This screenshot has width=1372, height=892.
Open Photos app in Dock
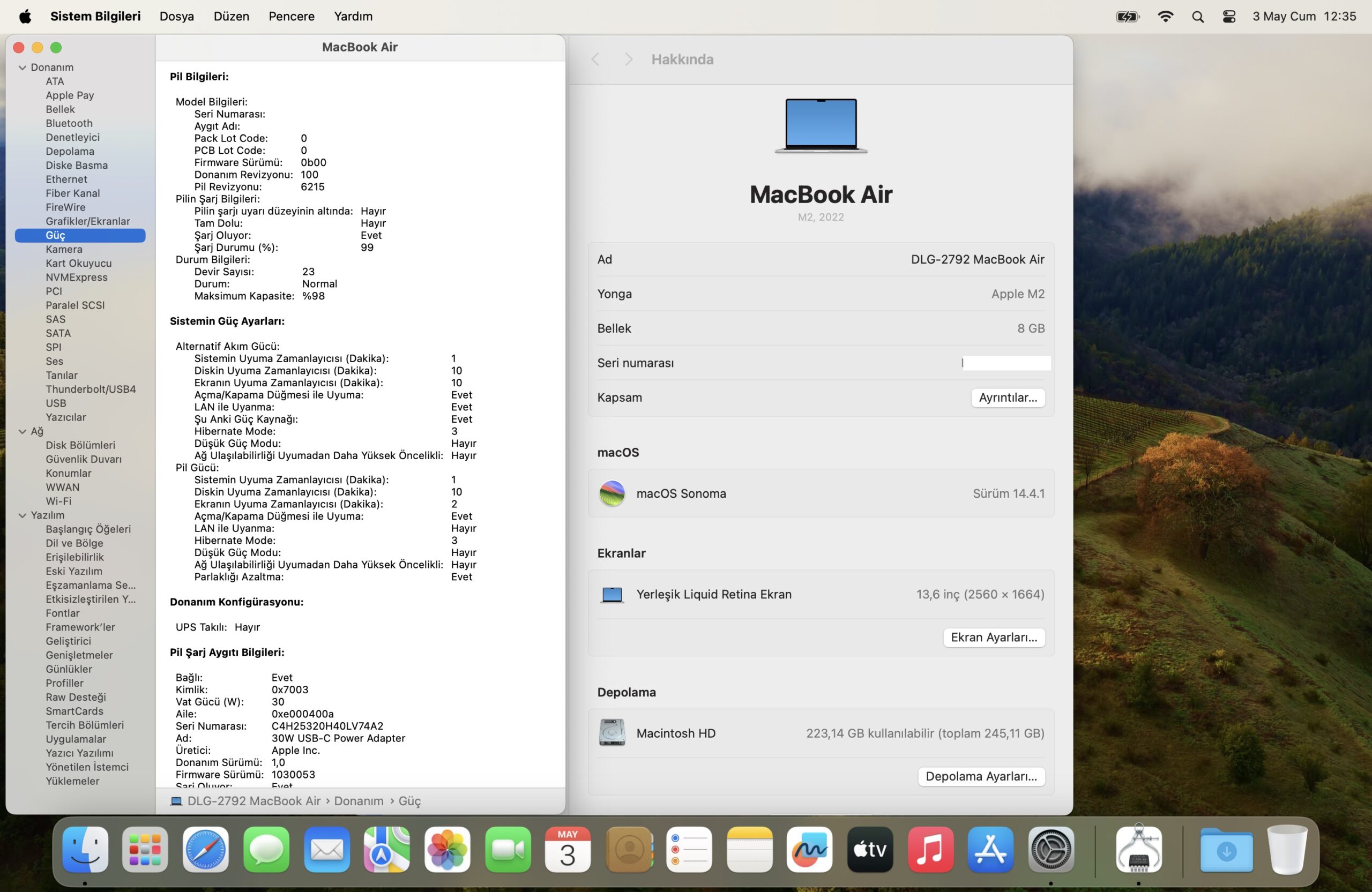pyautogui.click(x=448, y=849)
